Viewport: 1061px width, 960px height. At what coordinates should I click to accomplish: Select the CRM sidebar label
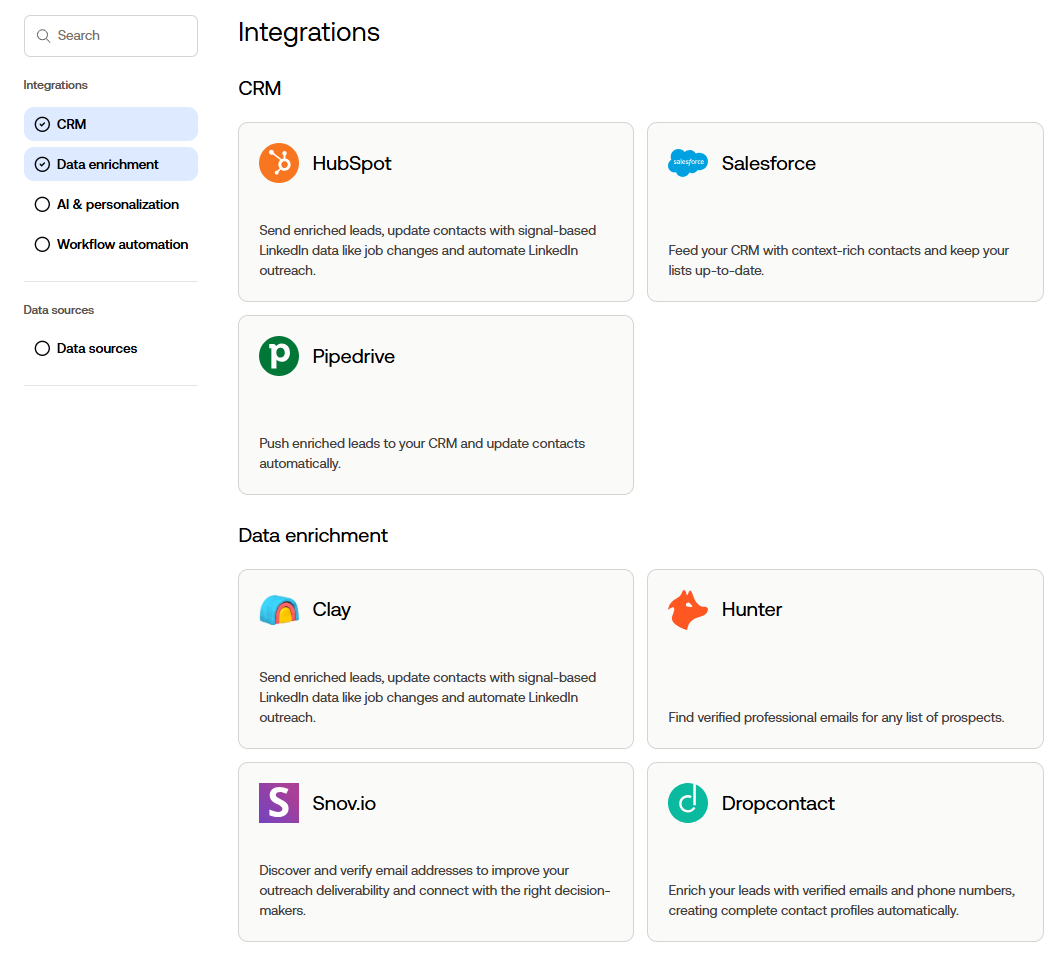(x=71, y=124)
